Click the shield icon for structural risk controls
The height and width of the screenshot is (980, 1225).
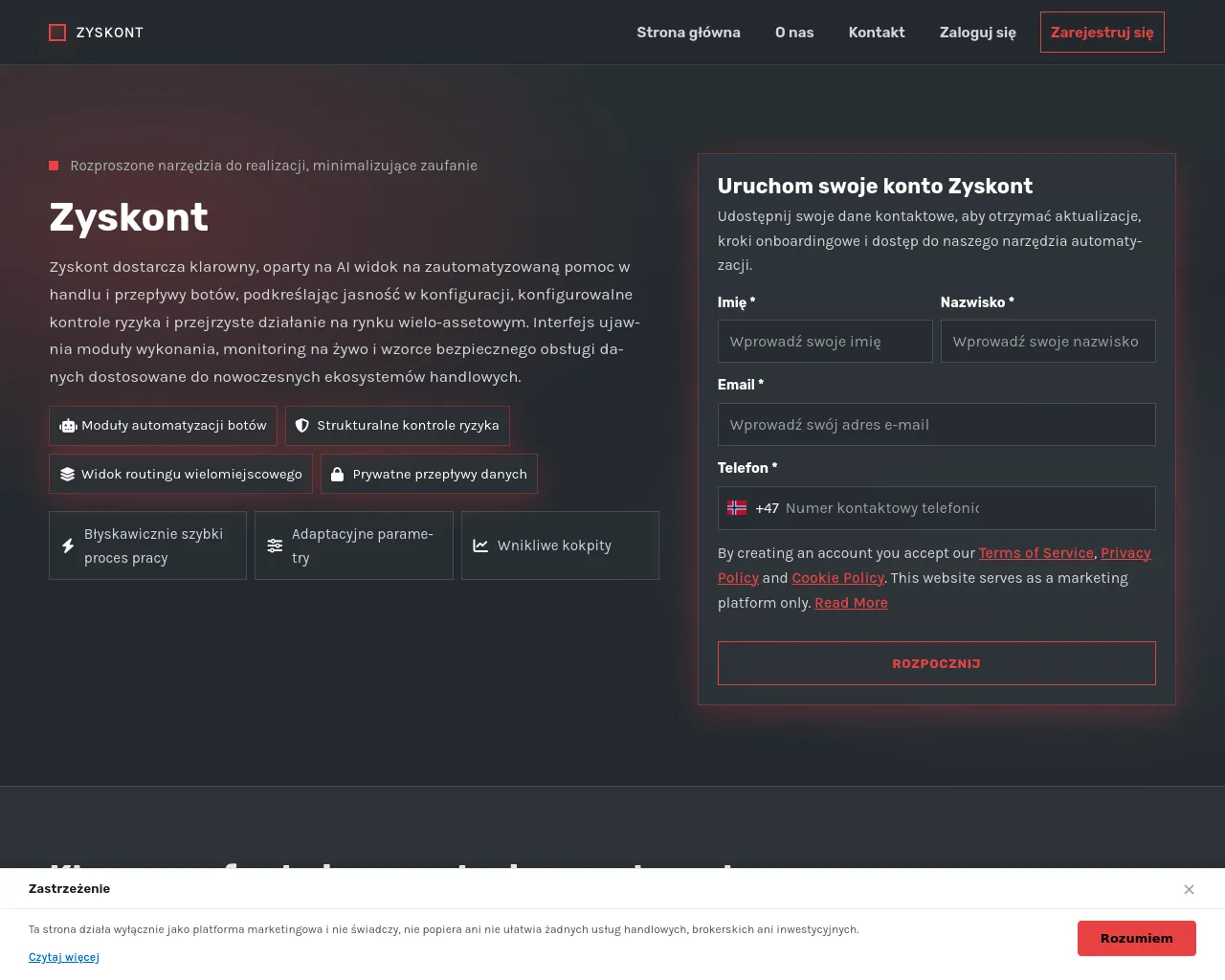click(x=301, y=426)
